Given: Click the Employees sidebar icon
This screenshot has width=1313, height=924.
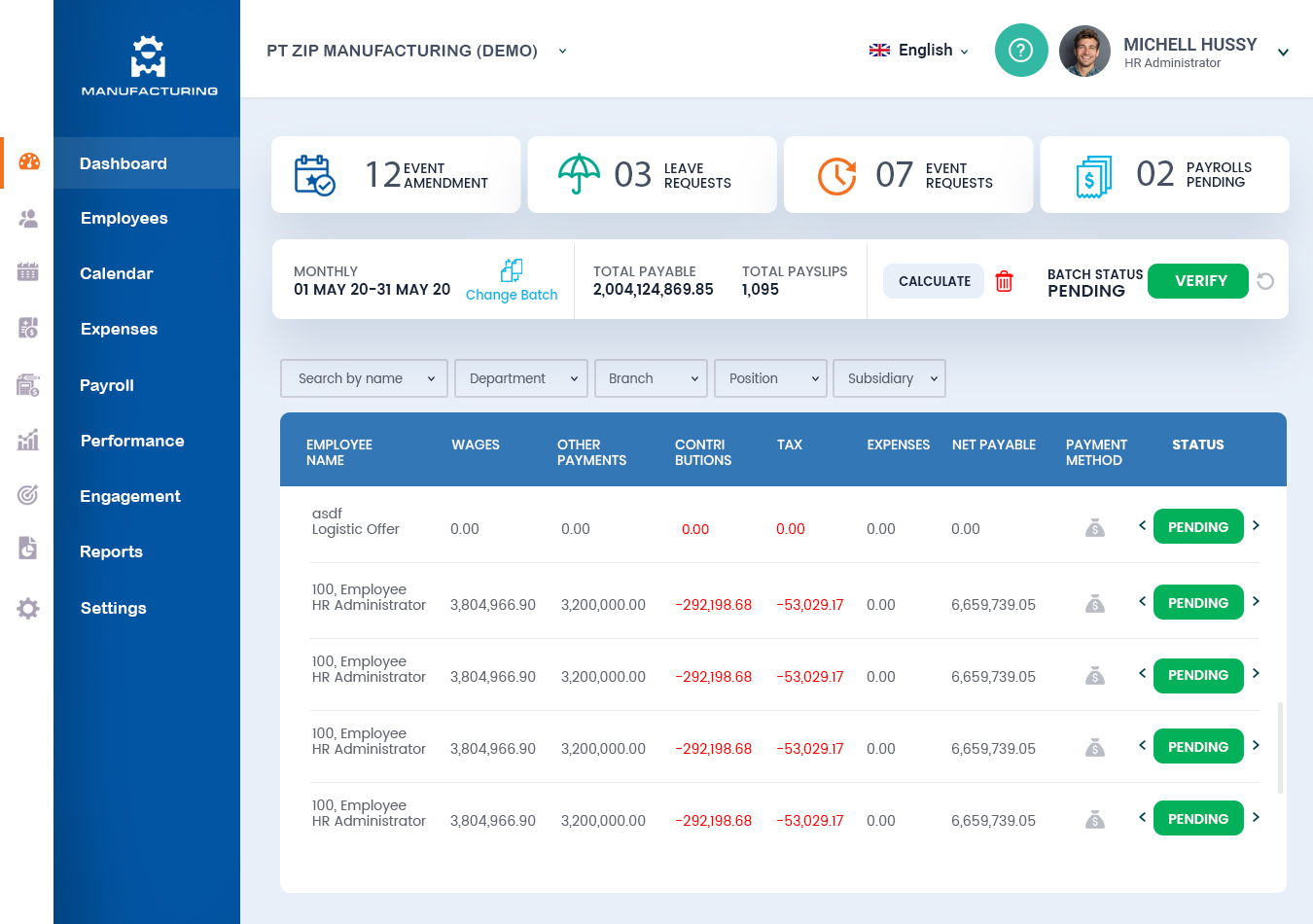Looking at the screenshot, I should [x=28, y=219].
